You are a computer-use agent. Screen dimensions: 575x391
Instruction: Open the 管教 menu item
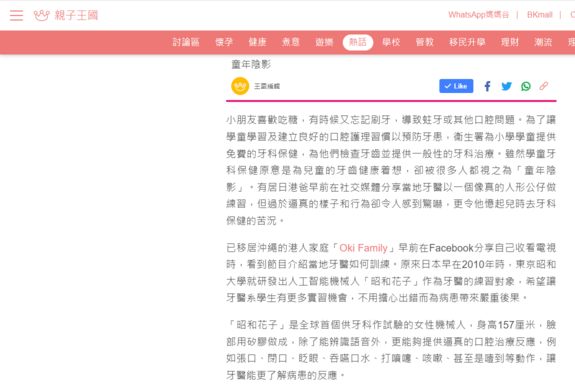[425, 42]
